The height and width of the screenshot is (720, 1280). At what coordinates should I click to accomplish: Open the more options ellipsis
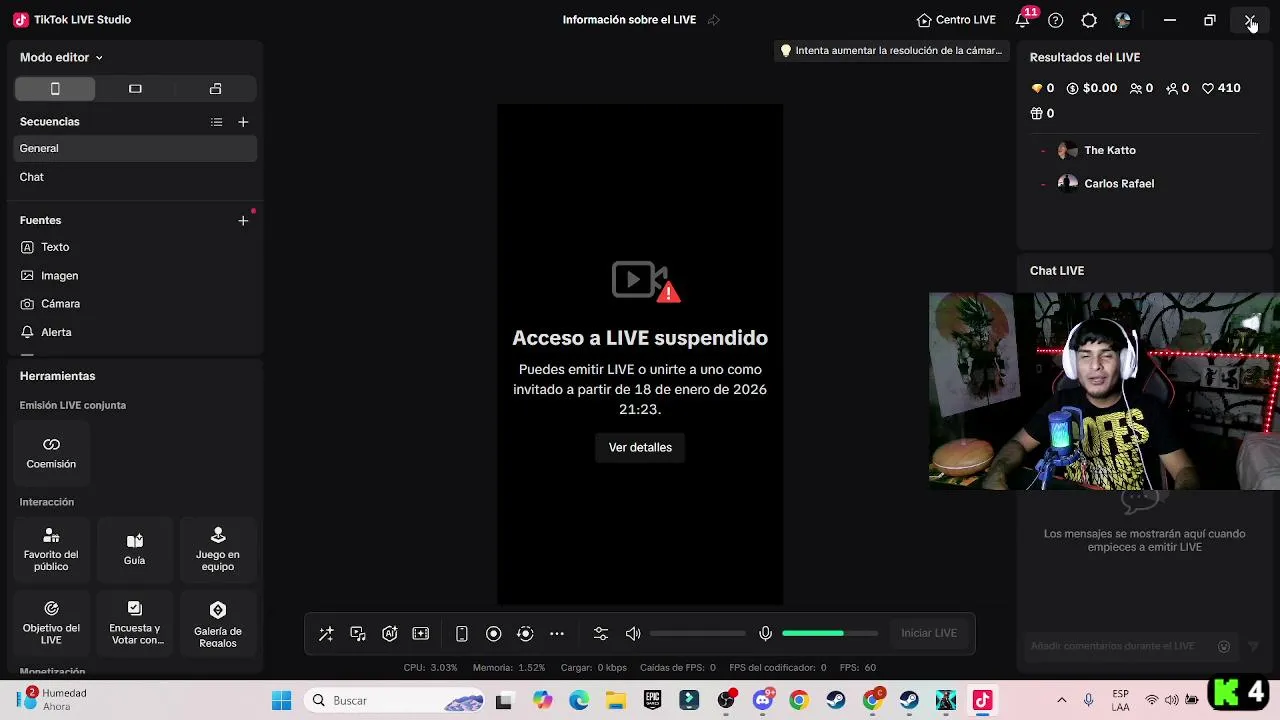(x=557, y=633)
